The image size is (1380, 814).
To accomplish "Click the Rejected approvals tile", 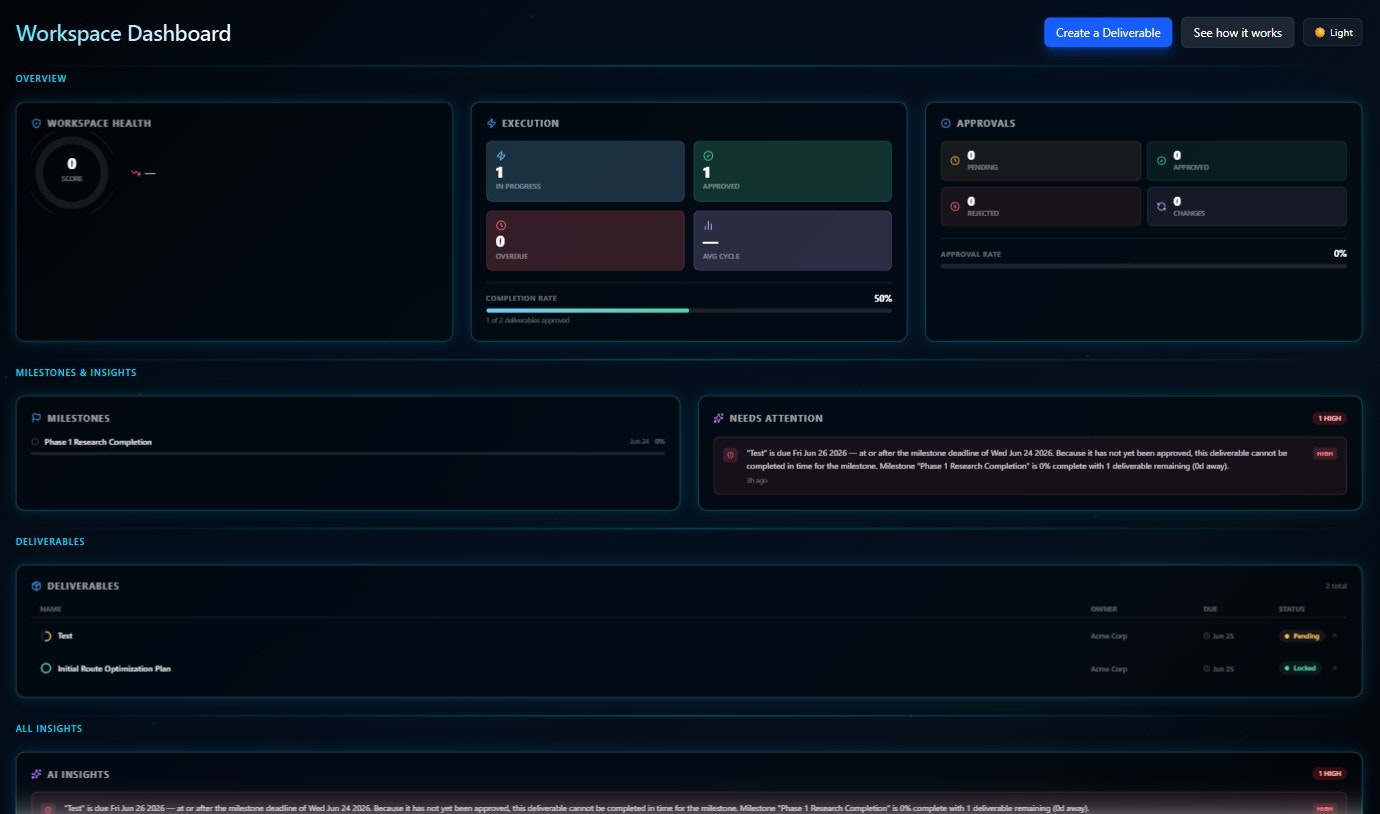I will click(x=1040, y=207).
